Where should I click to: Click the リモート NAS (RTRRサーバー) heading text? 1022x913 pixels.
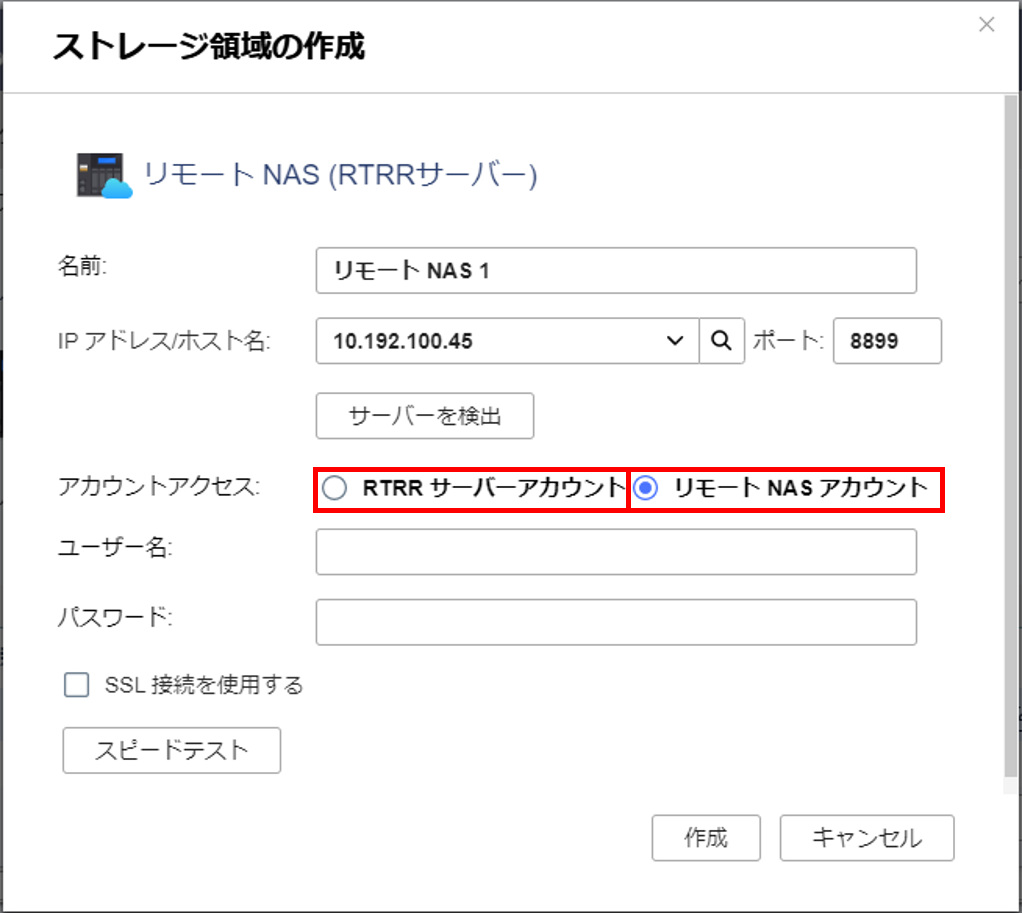coord(341,176)
